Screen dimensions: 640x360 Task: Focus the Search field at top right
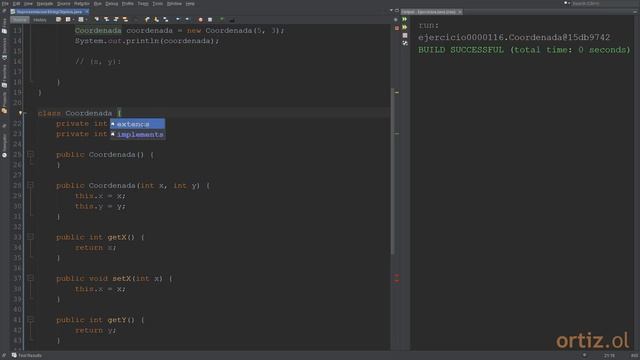(603, 3)
